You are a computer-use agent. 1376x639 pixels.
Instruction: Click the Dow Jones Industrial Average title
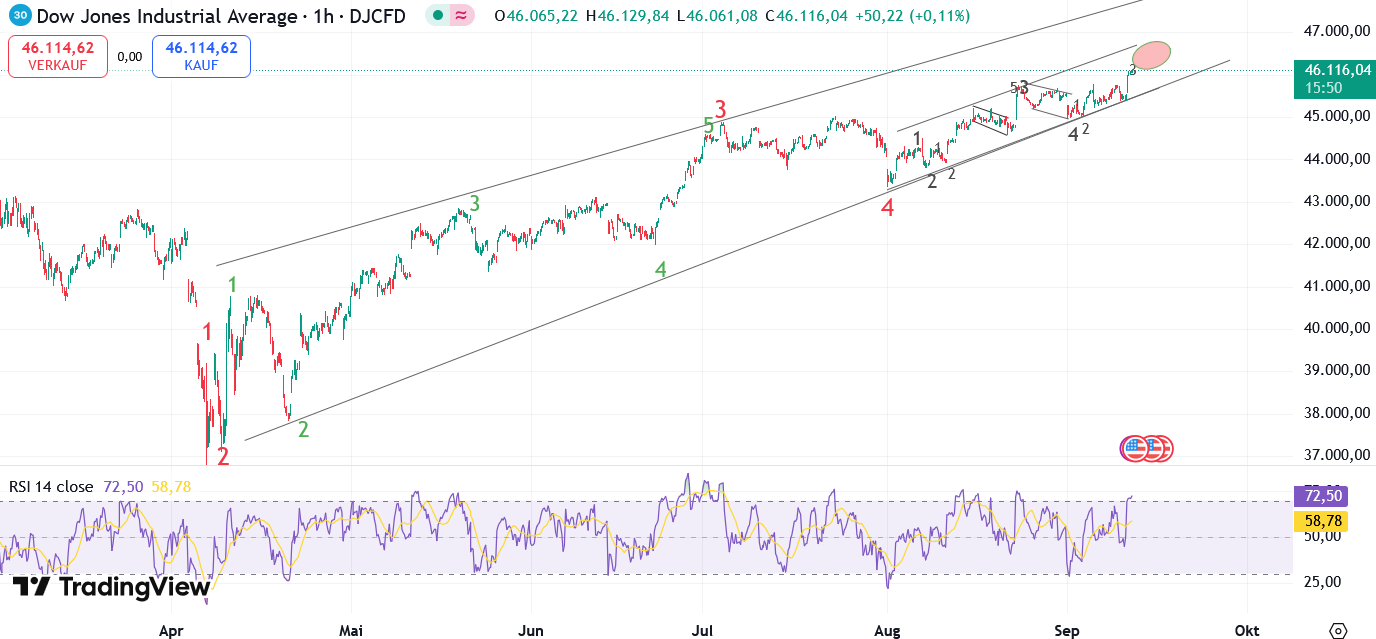(168, 16)
